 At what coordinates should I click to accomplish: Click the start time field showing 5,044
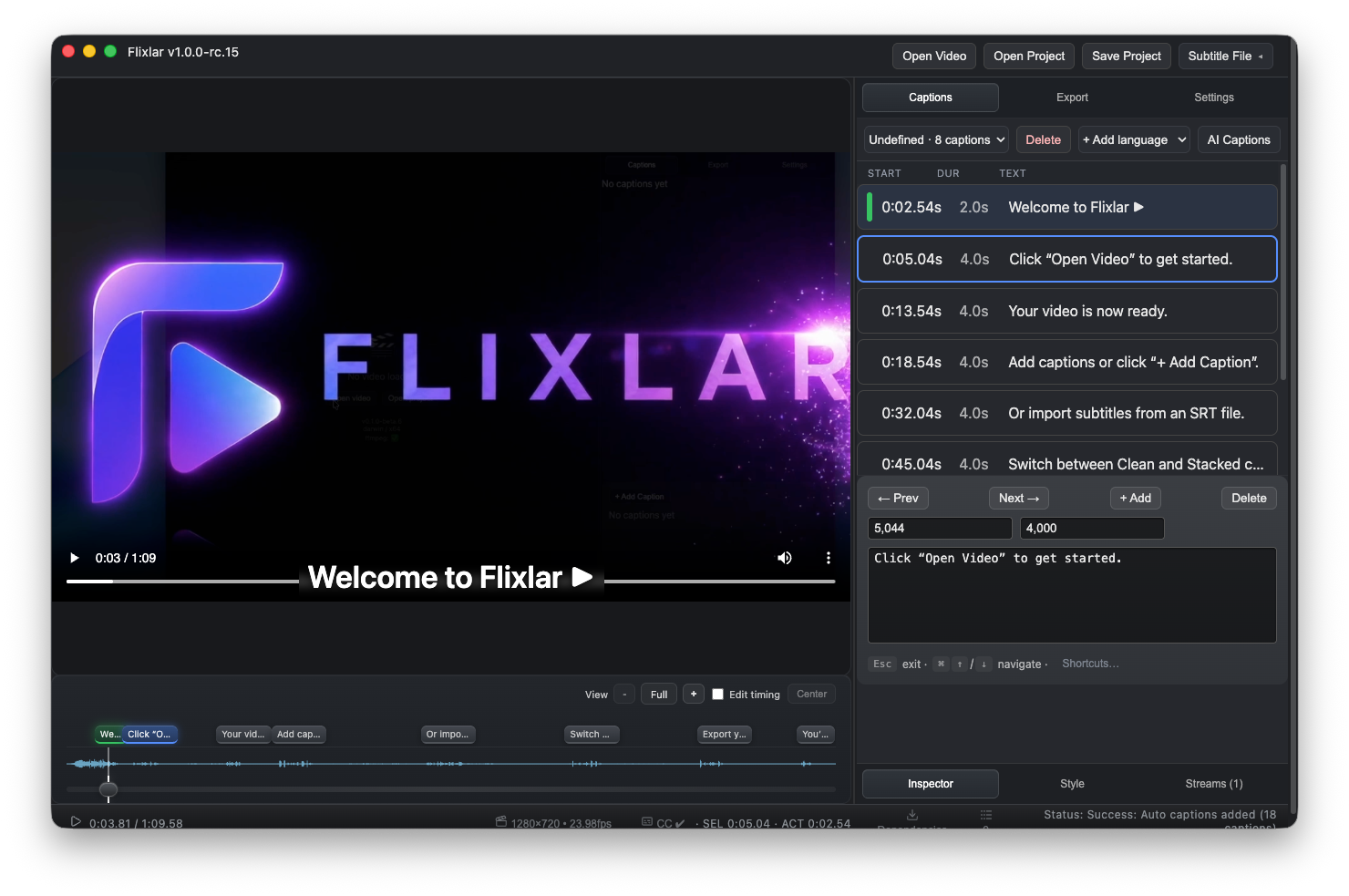click(940, 528)
